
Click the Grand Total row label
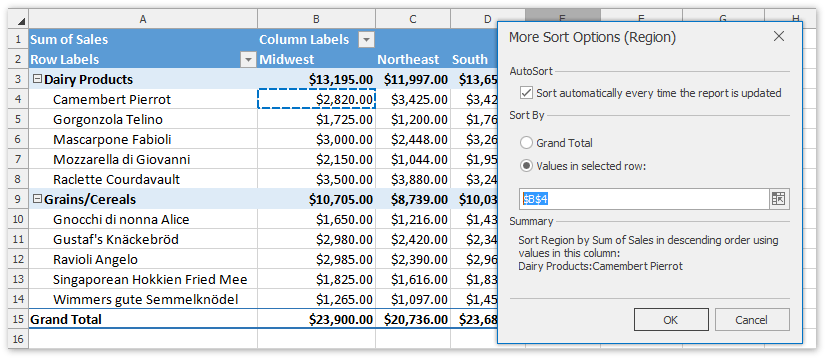pyautogui.click(x=143, y=319)
